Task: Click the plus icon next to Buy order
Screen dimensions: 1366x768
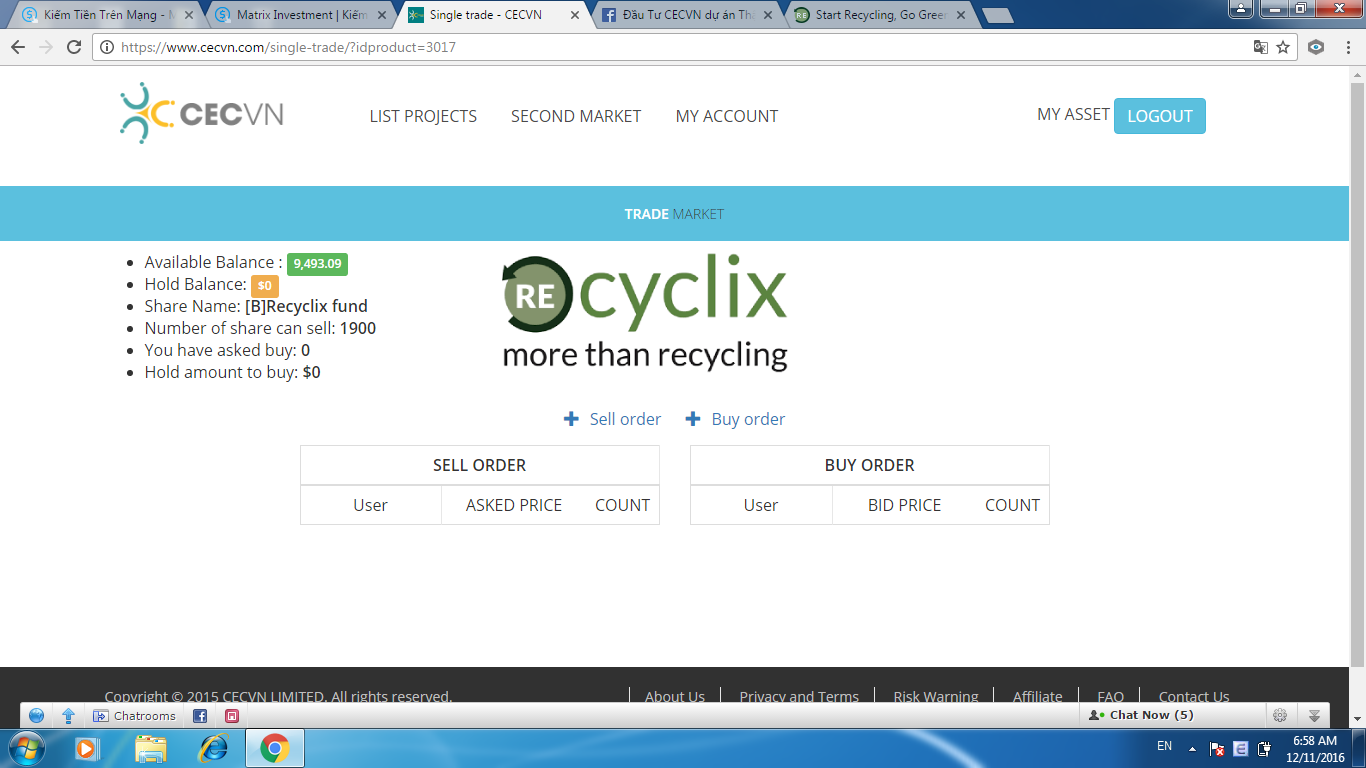Action: (x=693, y=419)
